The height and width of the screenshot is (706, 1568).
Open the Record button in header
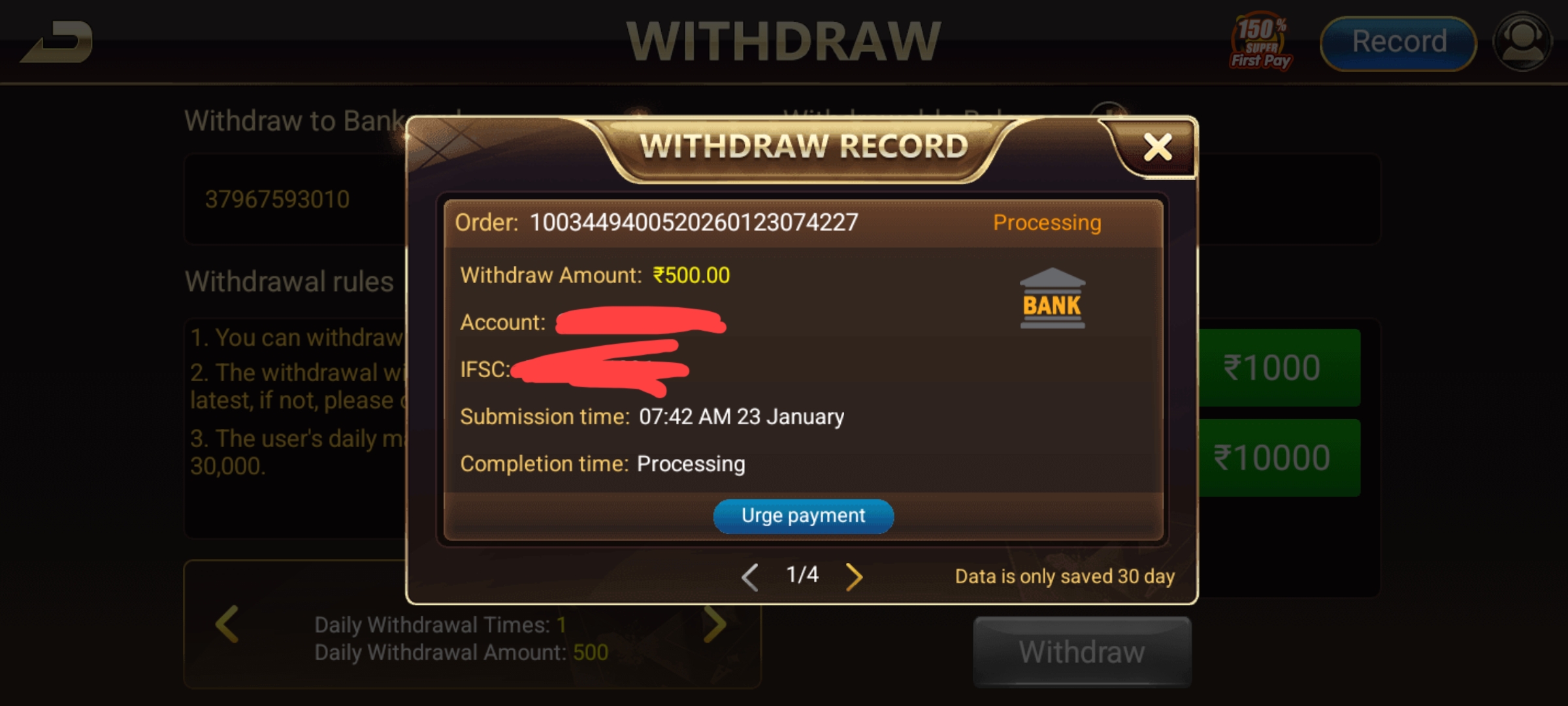coord(1399,42)
